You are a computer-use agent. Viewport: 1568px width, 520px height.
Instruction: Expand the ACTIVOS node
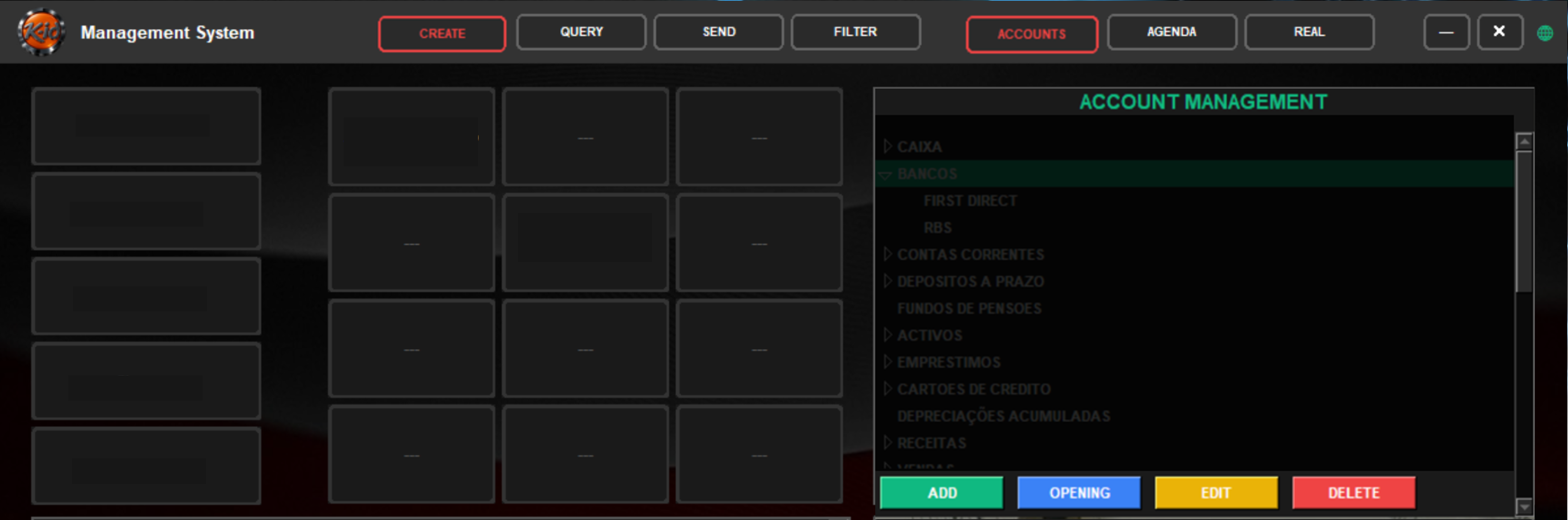tap(887, 335)
